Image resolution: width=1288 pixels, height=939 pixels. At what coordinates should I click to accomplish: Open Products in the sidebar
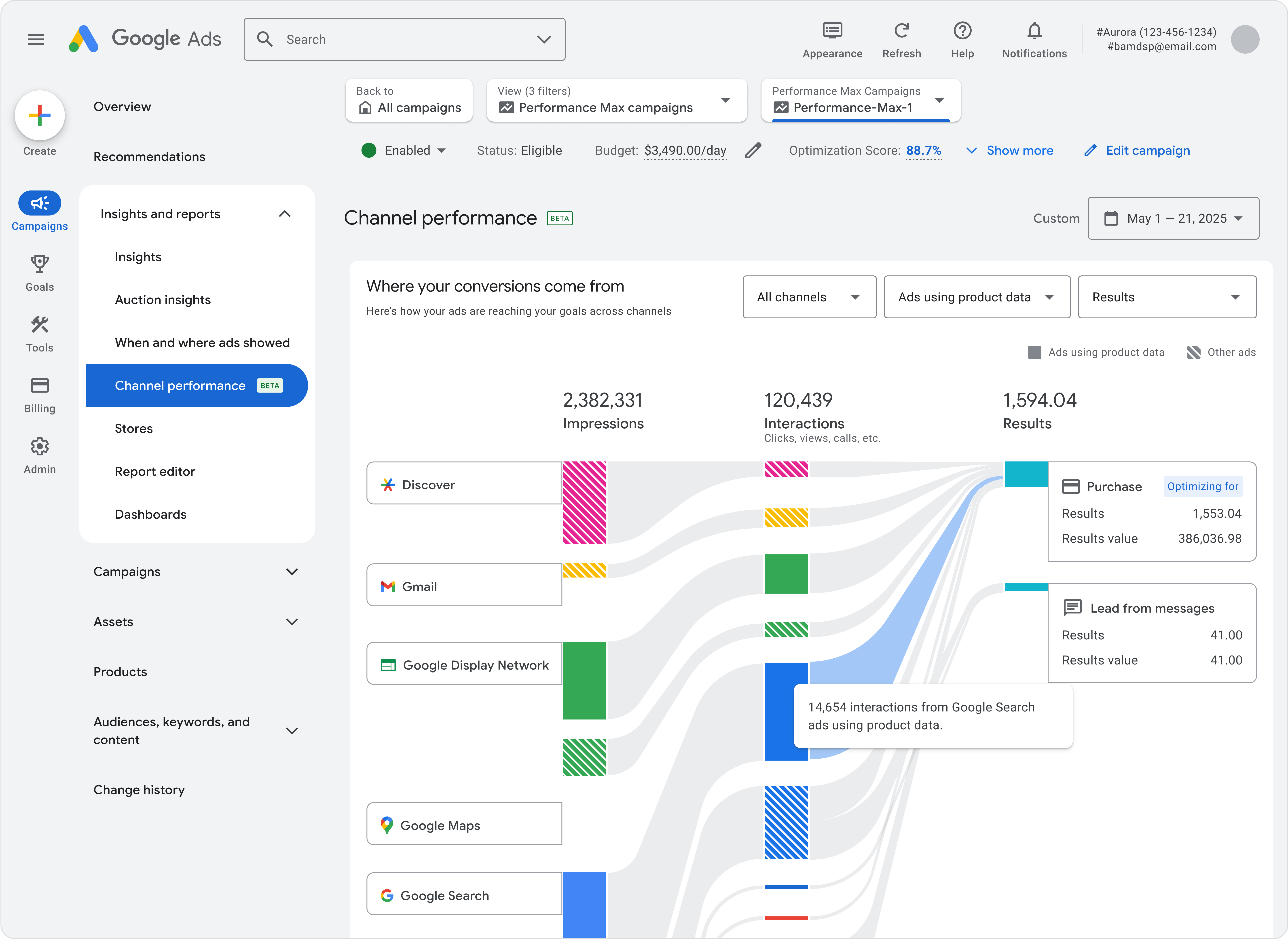[x=120, y=671]
